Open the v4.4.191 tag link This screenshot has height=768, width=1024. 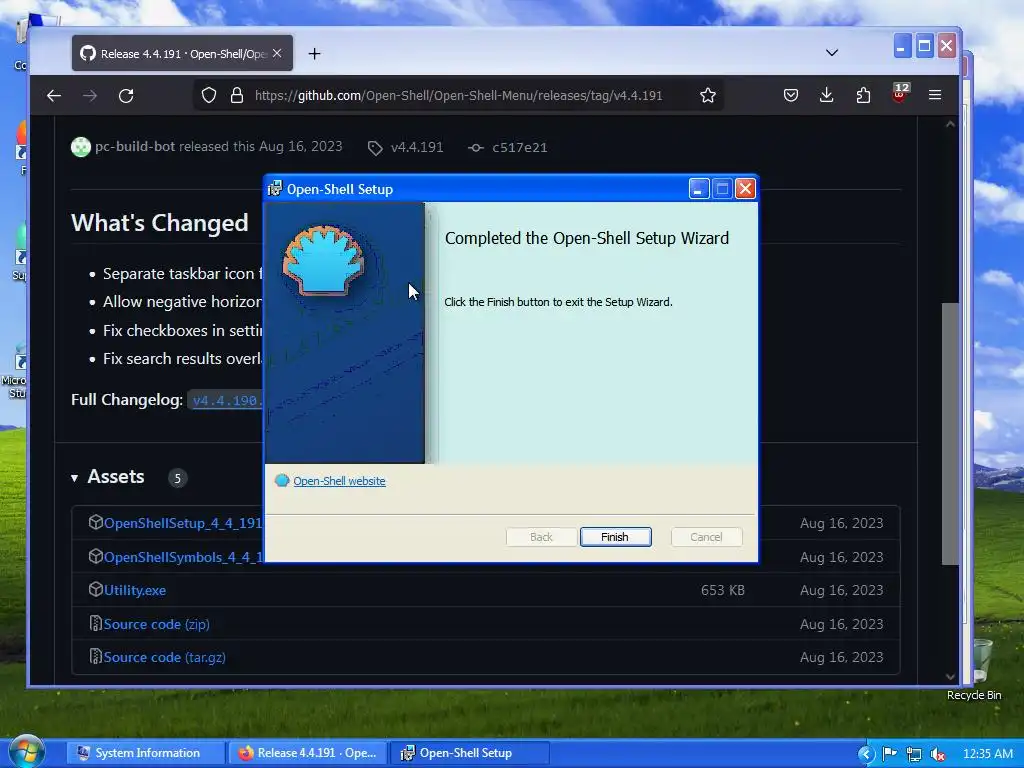[x=417, y=148]
